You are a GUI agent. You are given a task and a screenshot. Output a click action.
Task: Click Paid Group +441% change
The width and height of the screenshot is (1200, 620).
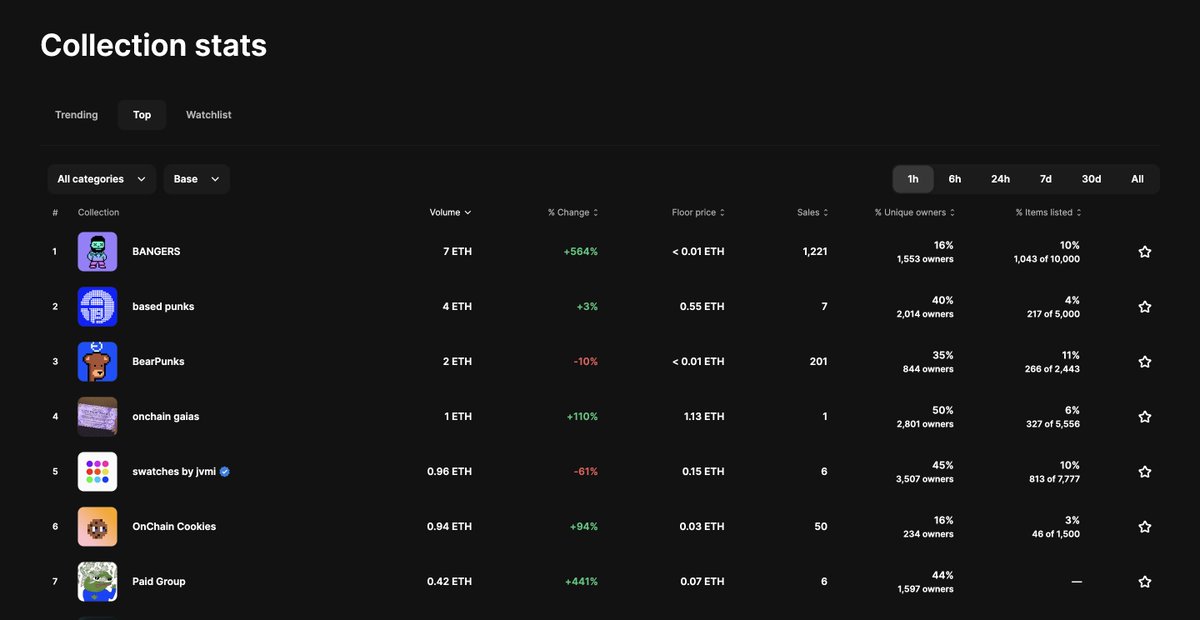(x=581, y=582)
